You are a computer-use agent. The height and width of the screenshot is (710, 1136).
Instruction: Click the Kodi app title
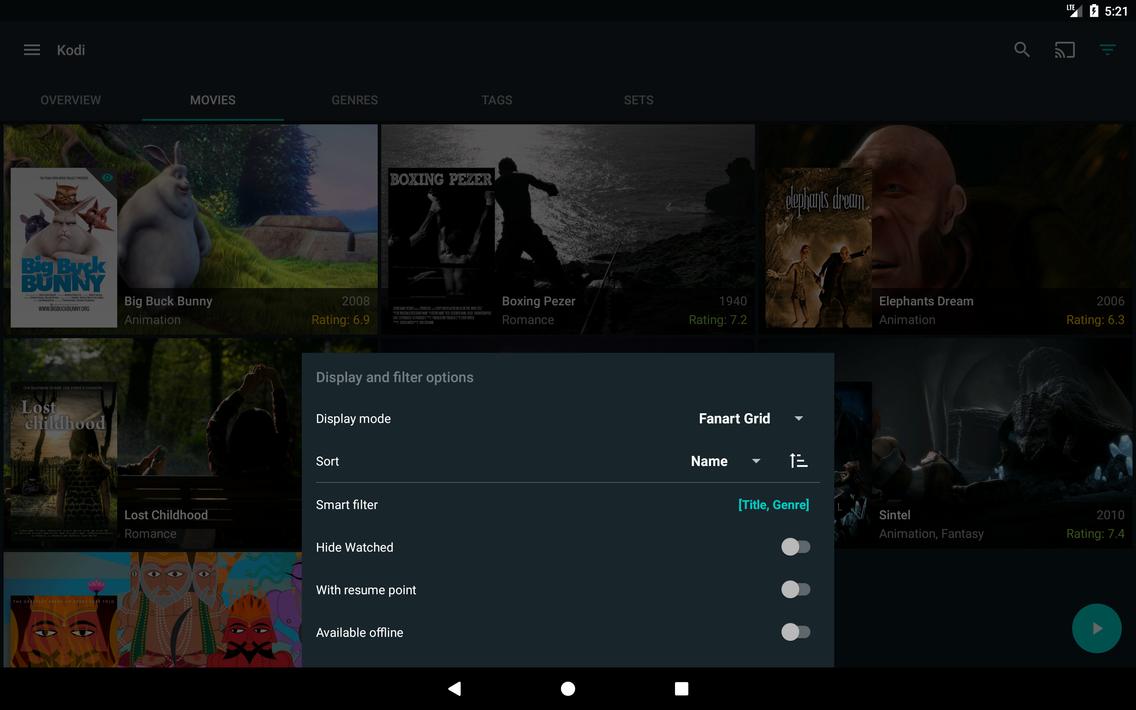point(71,50)
